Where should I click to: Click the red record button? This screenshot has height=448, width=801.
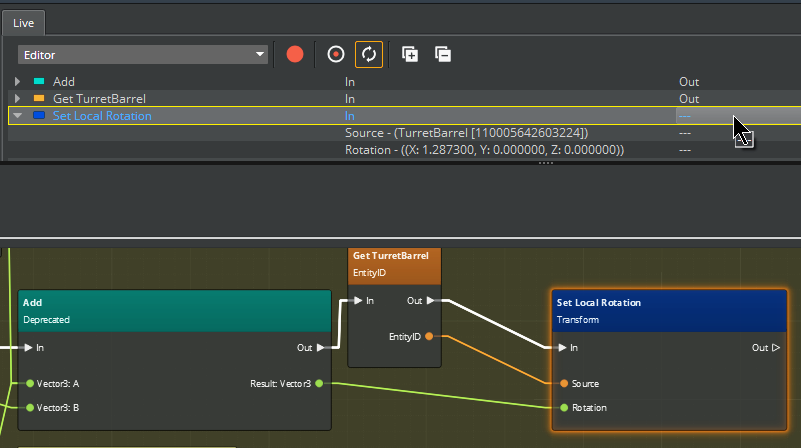(295, 54)
